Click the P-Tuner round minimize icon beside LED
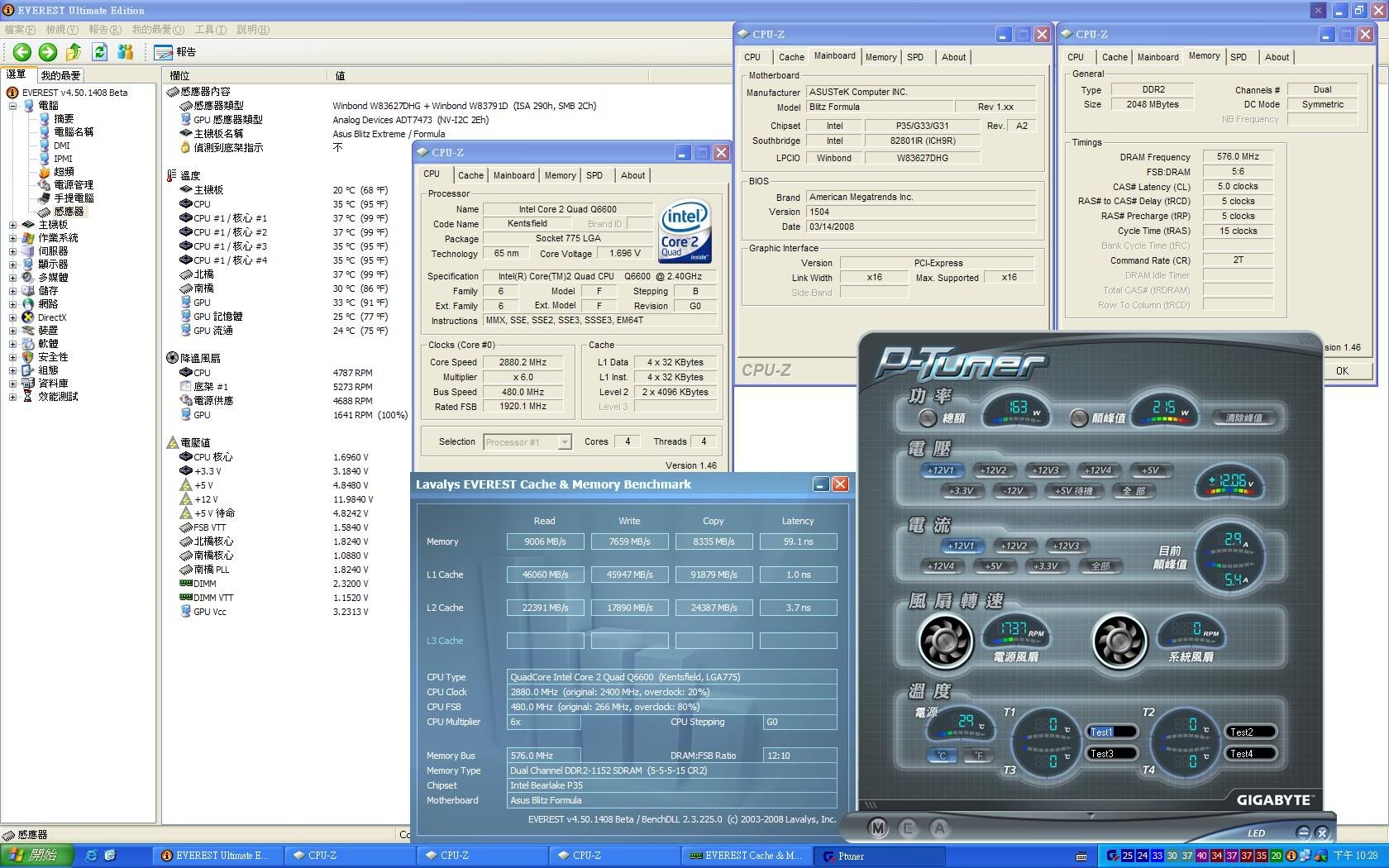Image resolution: width=1389 pixels, height=868 pixels. tap(1303, 833)
